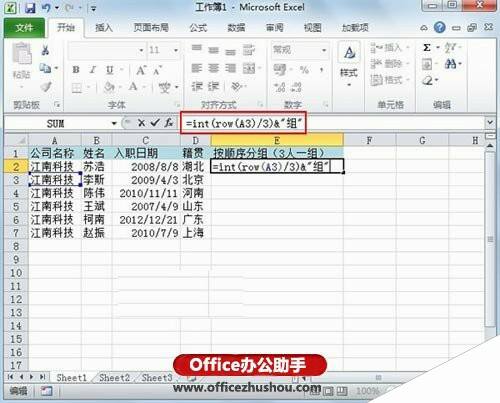
Task: Click the Format cells (格式) button
Action: pos(389,79)
